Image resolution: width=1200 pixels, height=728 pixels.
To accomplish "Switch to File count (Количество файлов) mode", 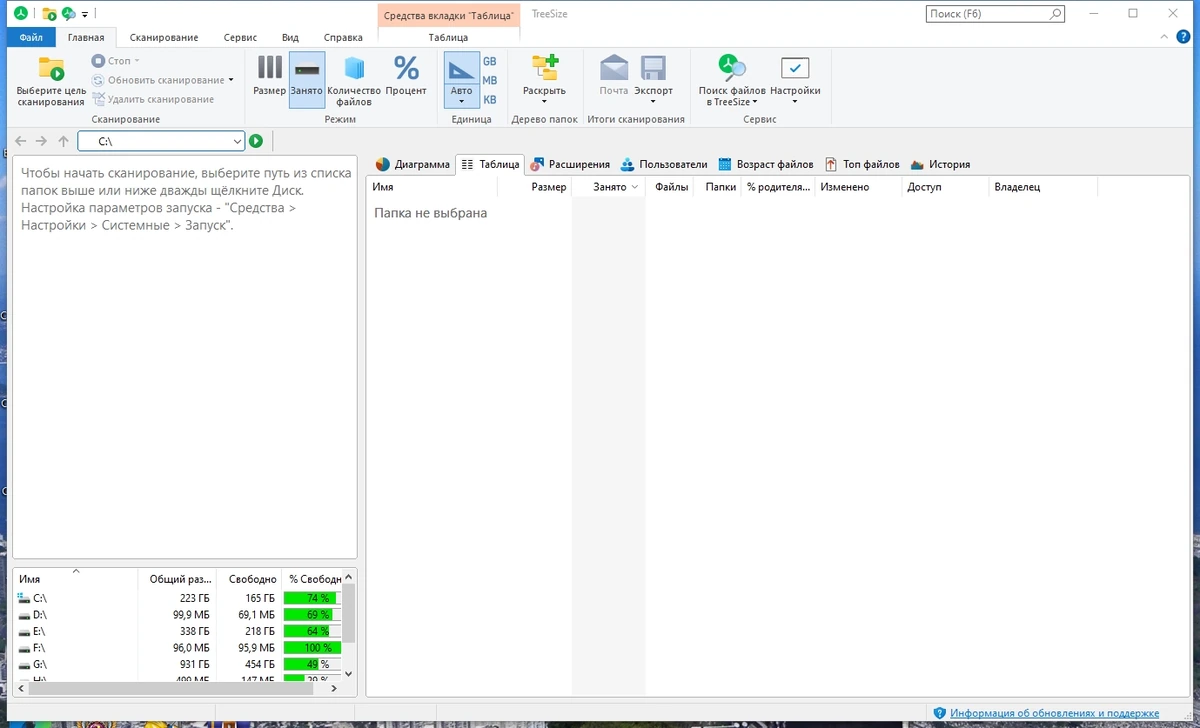I will (x=355, y=80).
